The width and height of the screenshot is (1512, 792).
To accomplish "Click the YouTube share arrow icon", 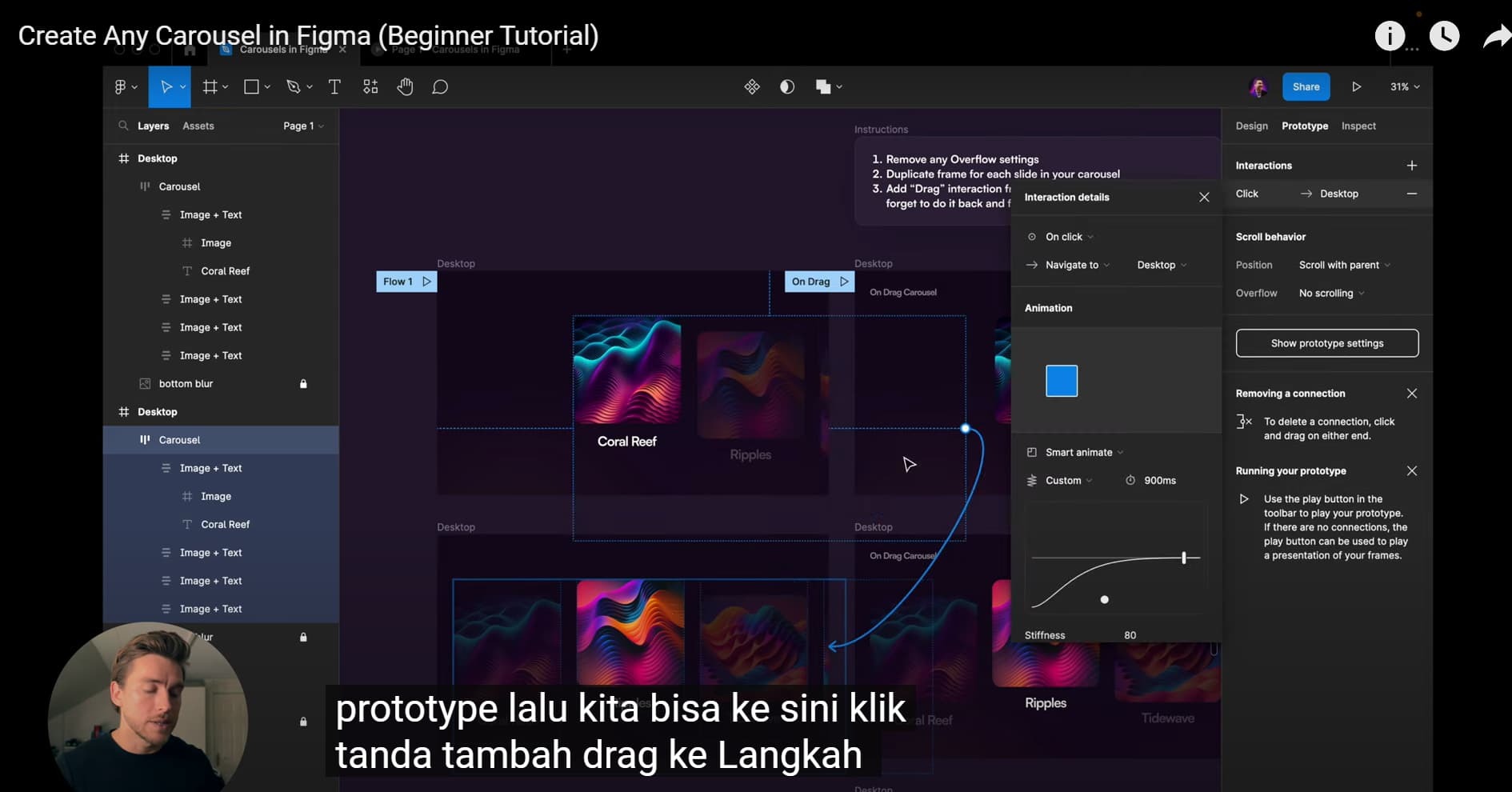I will click(1496, 37).
